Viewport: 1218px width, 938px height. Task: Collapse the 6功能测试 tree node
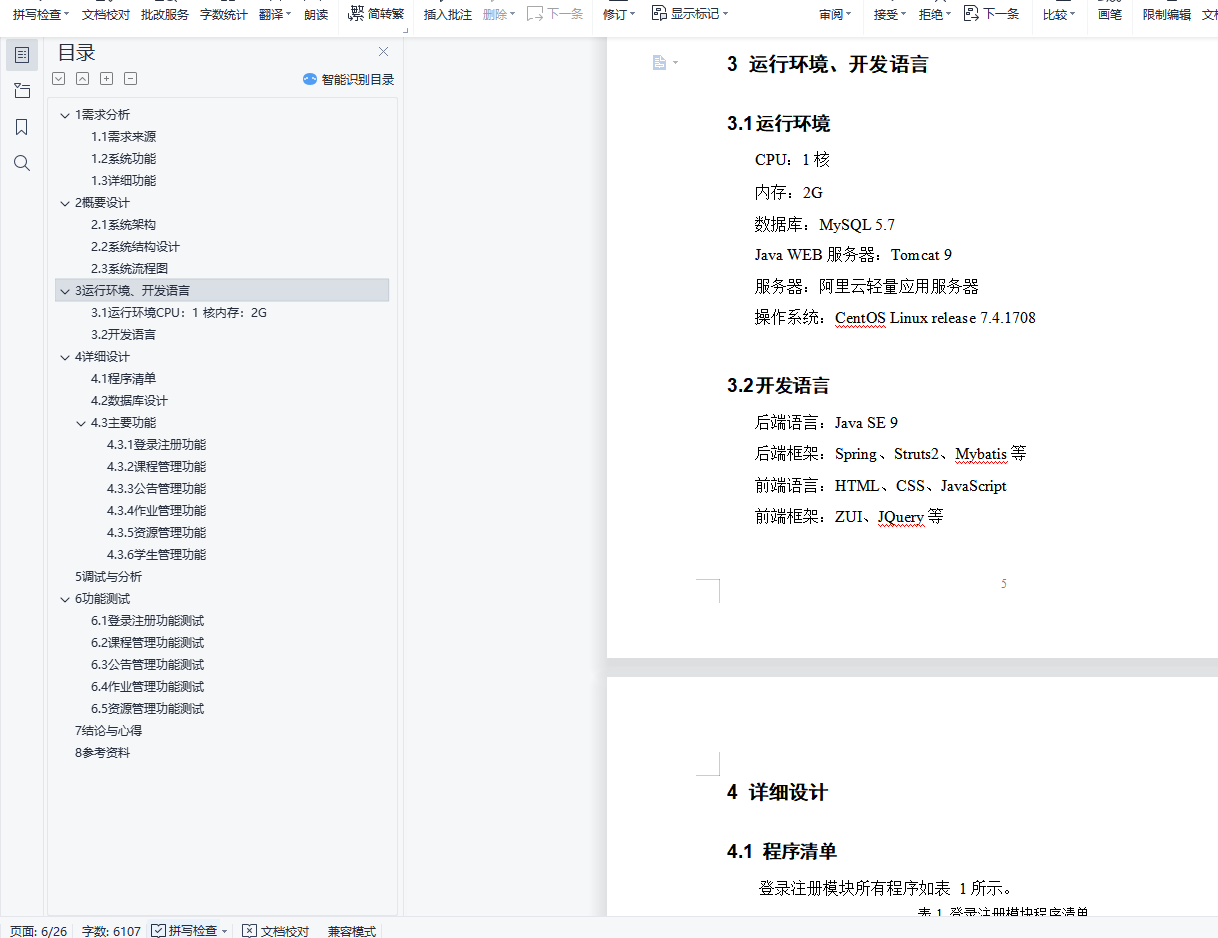click(x=65, y=599)
